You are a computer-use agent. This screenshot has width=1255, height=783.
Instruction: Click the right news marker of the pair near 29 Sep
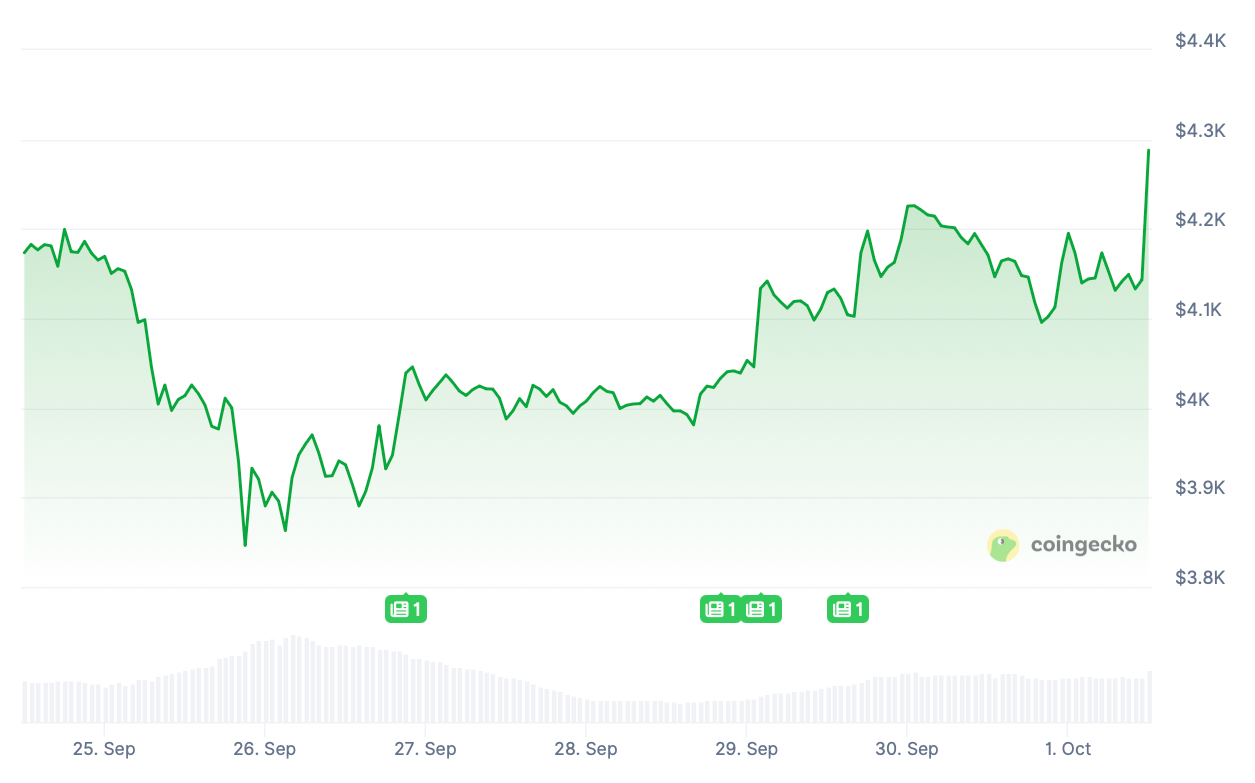point(761,608)
